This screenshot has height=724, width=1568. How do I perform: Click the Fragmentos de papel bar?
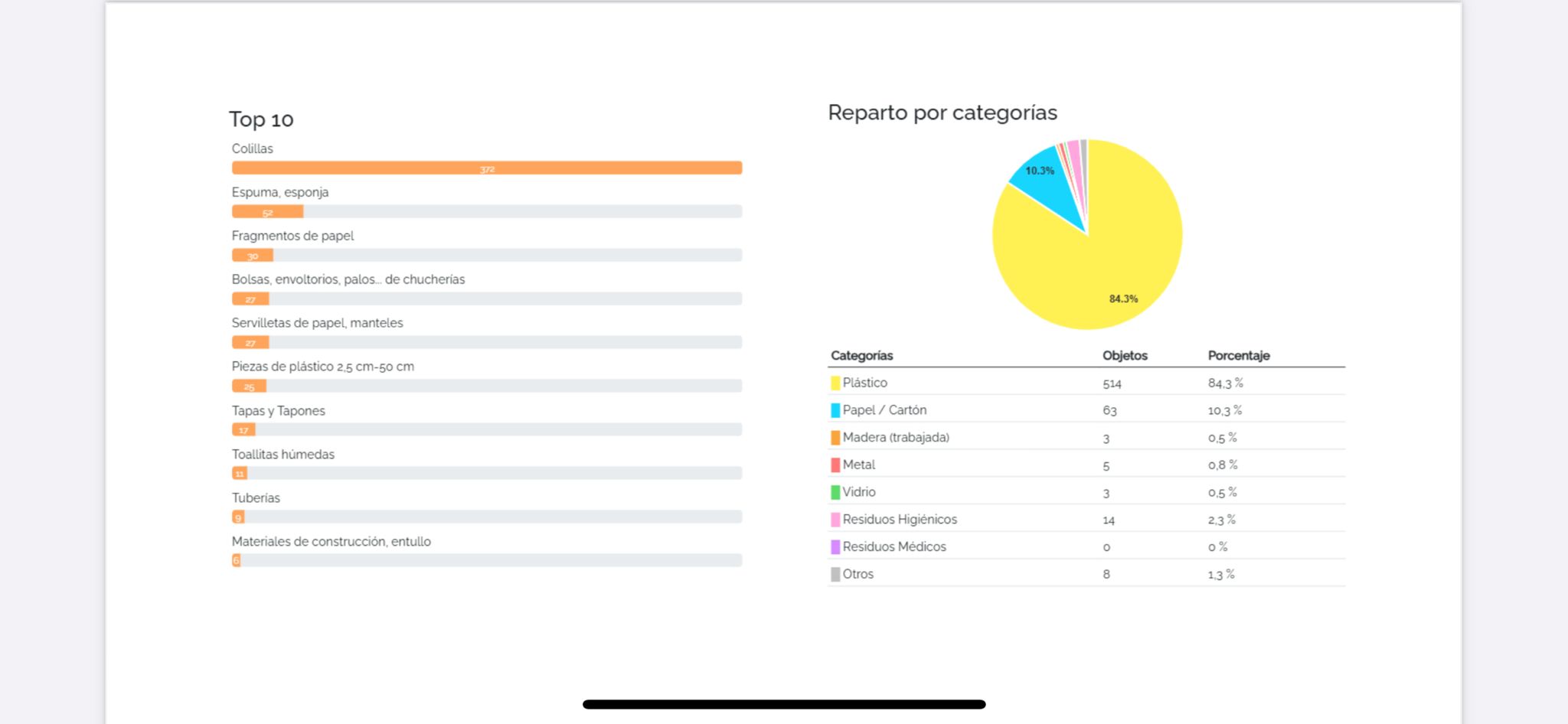[253, 255]
